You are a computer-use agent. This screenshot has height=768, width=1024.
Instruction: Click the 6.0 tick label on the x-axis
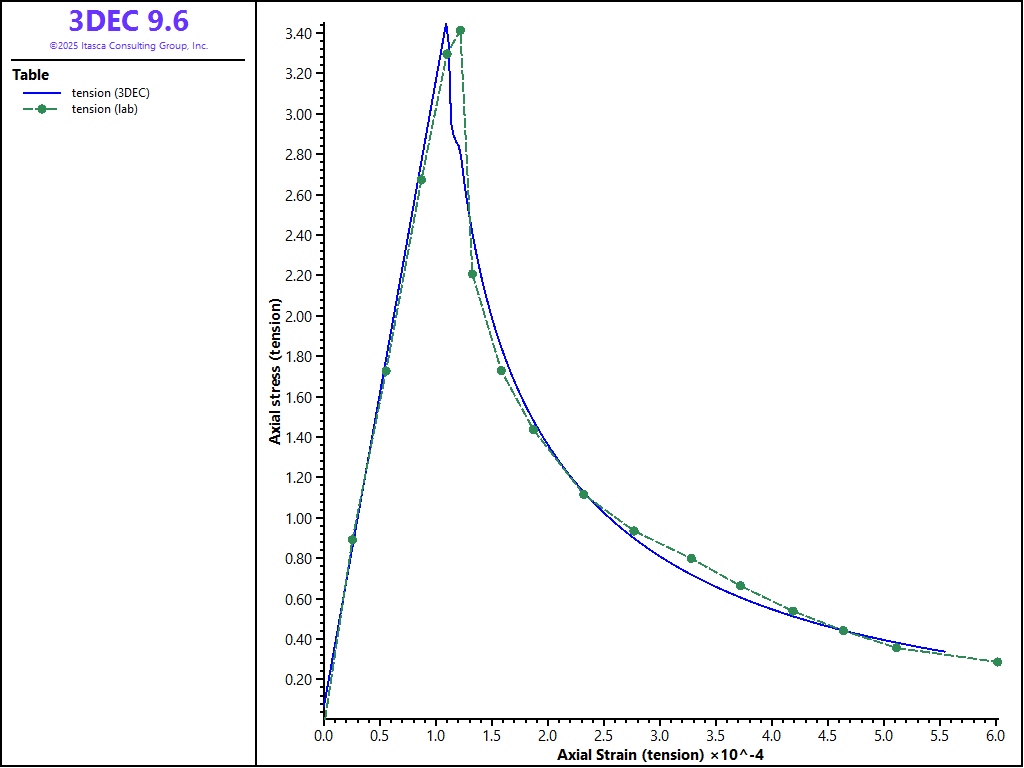pyautogui.click(x=995, y=736)
